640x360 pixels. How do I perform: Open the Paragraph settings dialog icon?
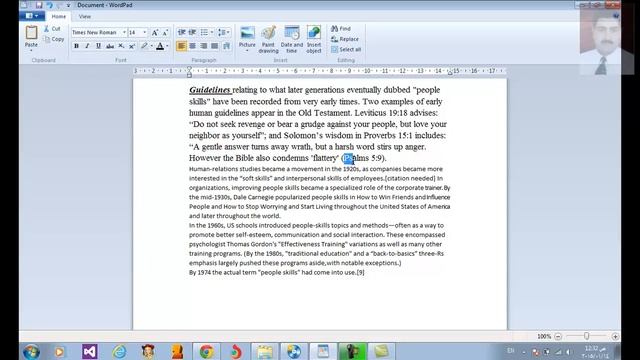click(x=227, y=46)
